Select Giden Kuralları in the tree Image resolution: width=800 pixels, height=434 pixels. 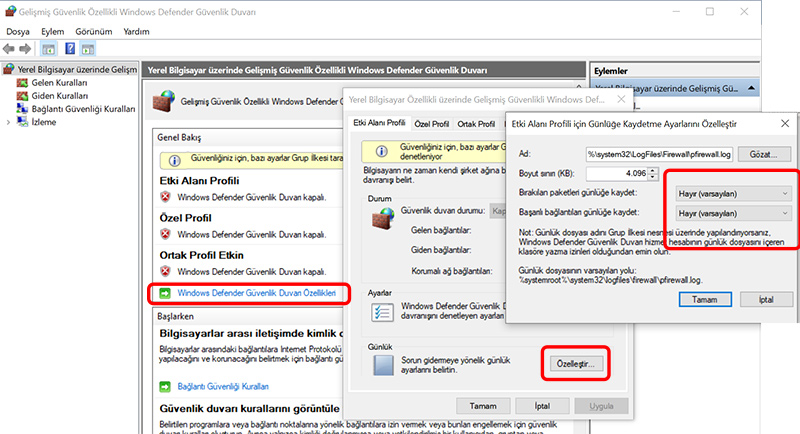[x=60, y=96]
